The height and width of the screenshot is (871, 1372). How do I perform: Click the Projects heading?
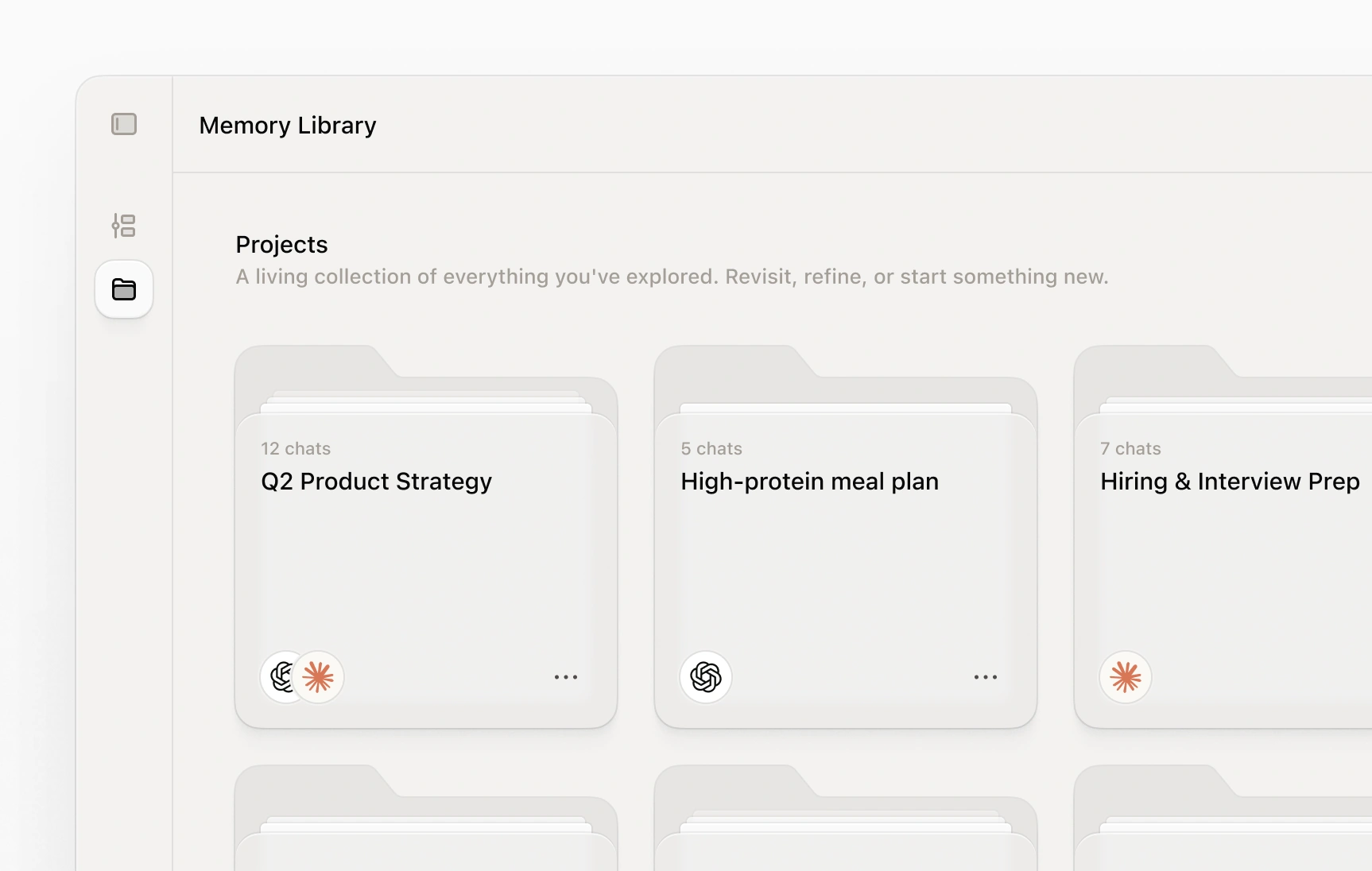click(x=281, y=245)
